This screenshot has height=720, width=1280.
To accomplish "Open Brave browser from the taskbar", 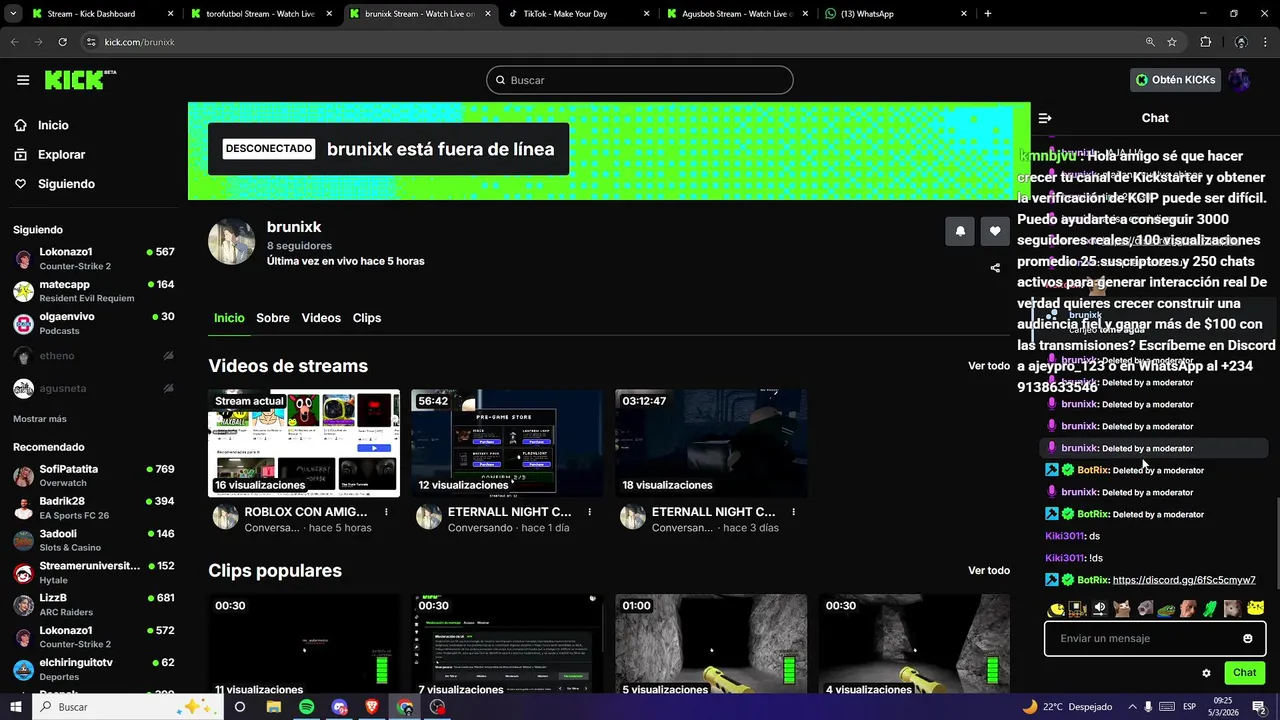I will [x=372, y=707].
